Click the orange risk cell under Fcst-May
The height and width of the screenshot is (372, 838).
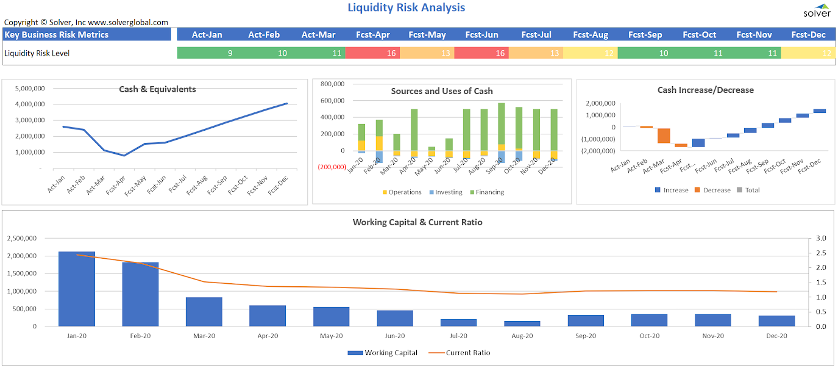(x=427, y=53)
